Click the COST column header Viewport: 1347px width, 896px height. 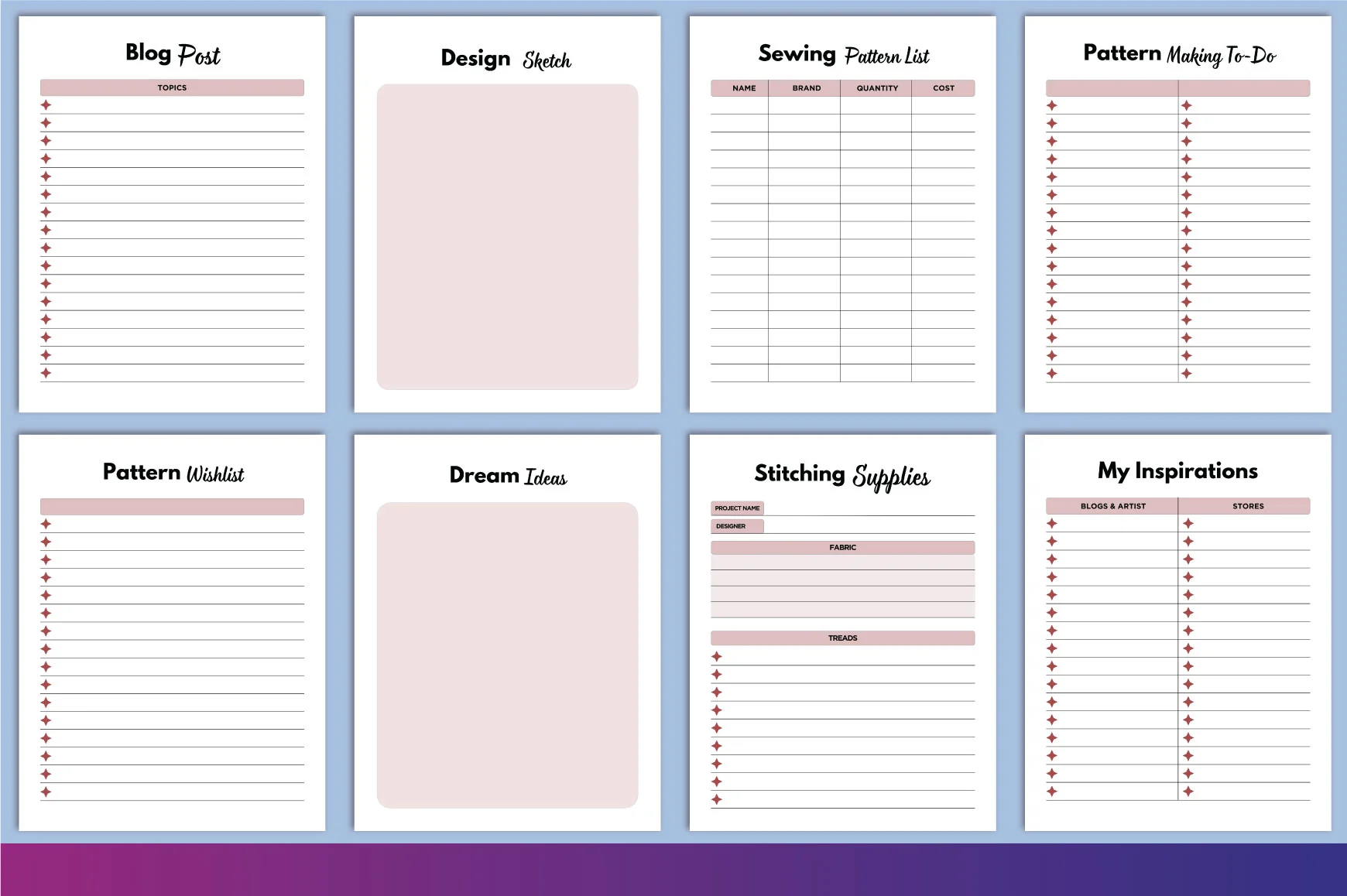coord(944,88)
